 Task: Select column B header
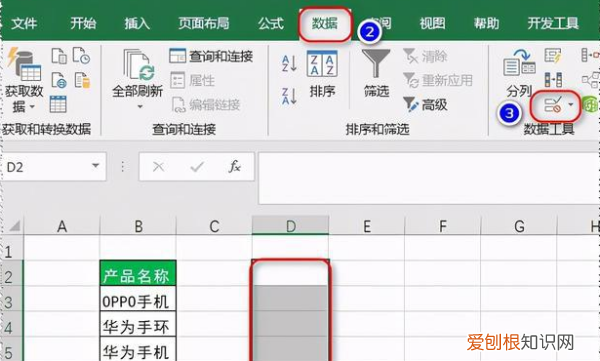point(138,226)
